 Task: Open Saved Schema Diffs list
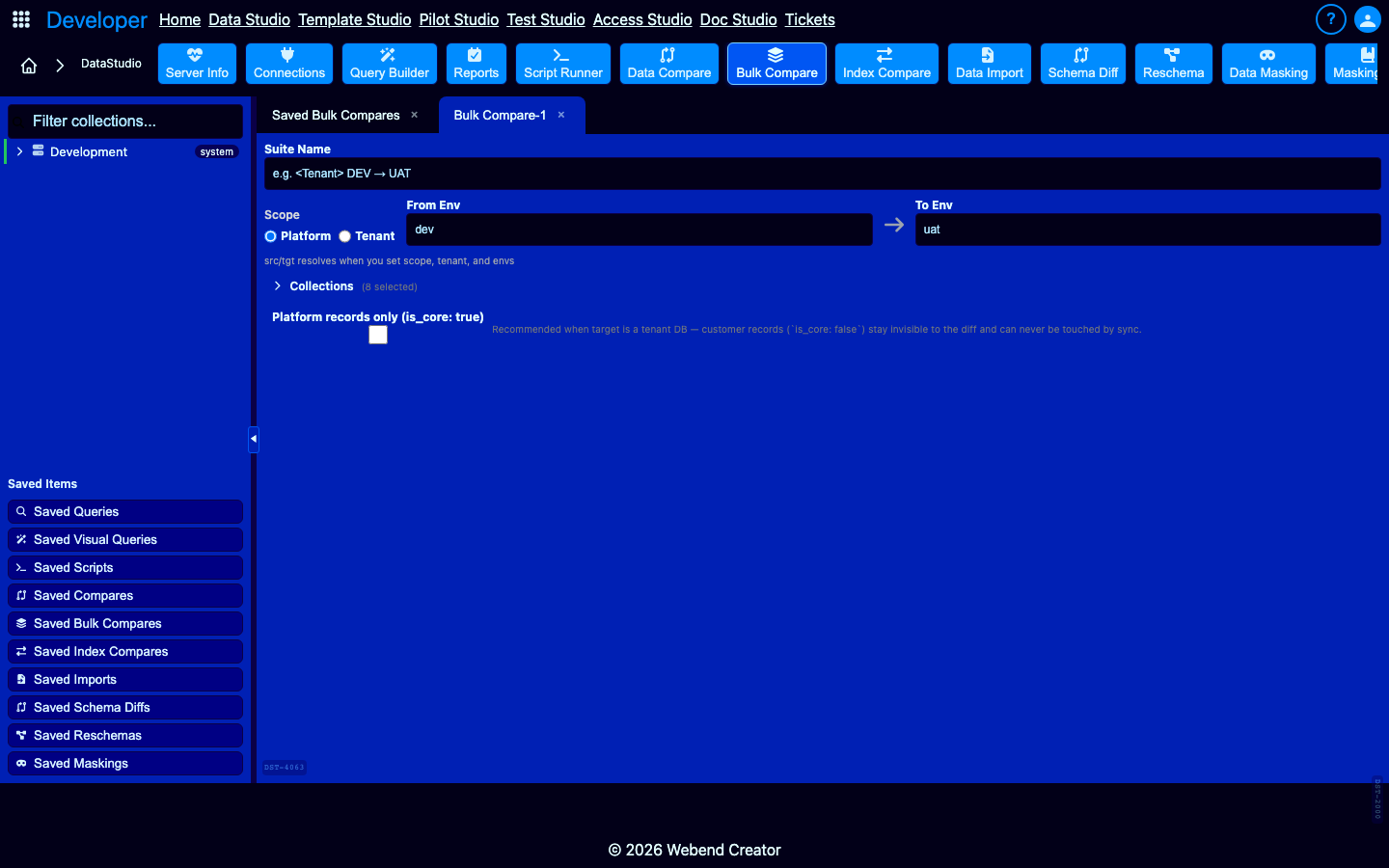pyautogui.click(x=125, y=707)
